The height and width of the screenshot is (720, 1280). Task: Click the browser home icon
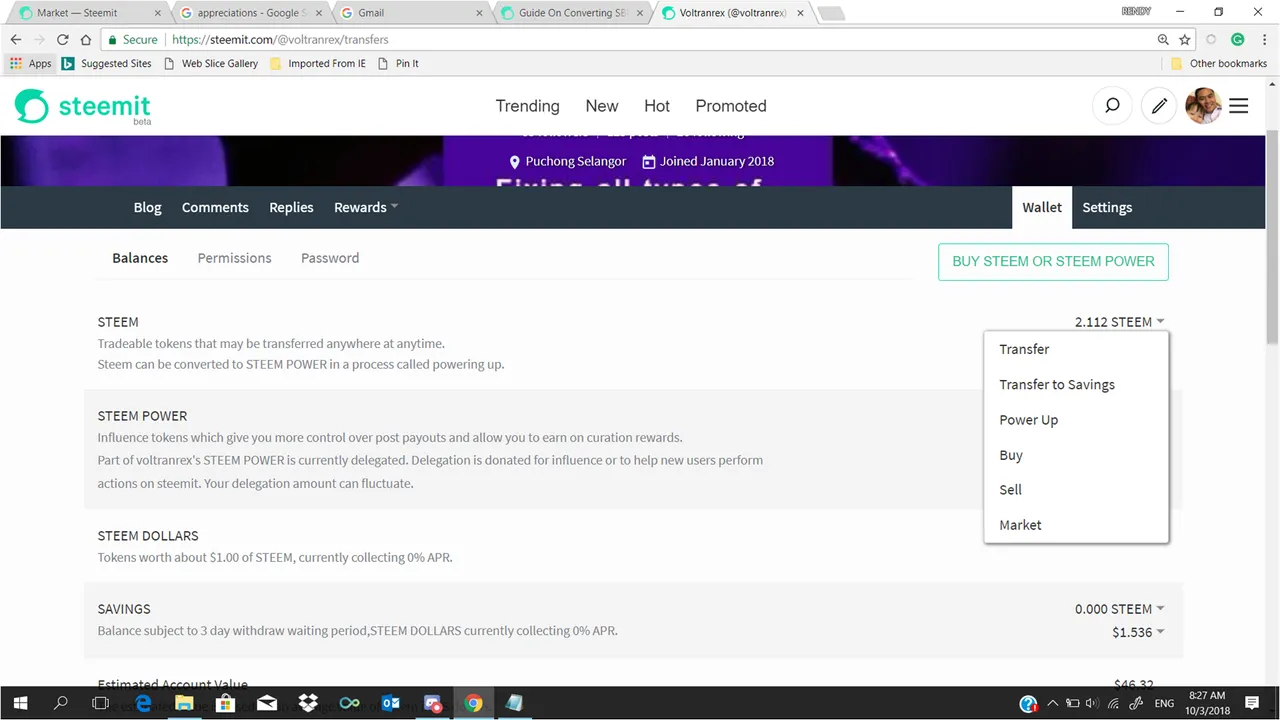point(86,40)
